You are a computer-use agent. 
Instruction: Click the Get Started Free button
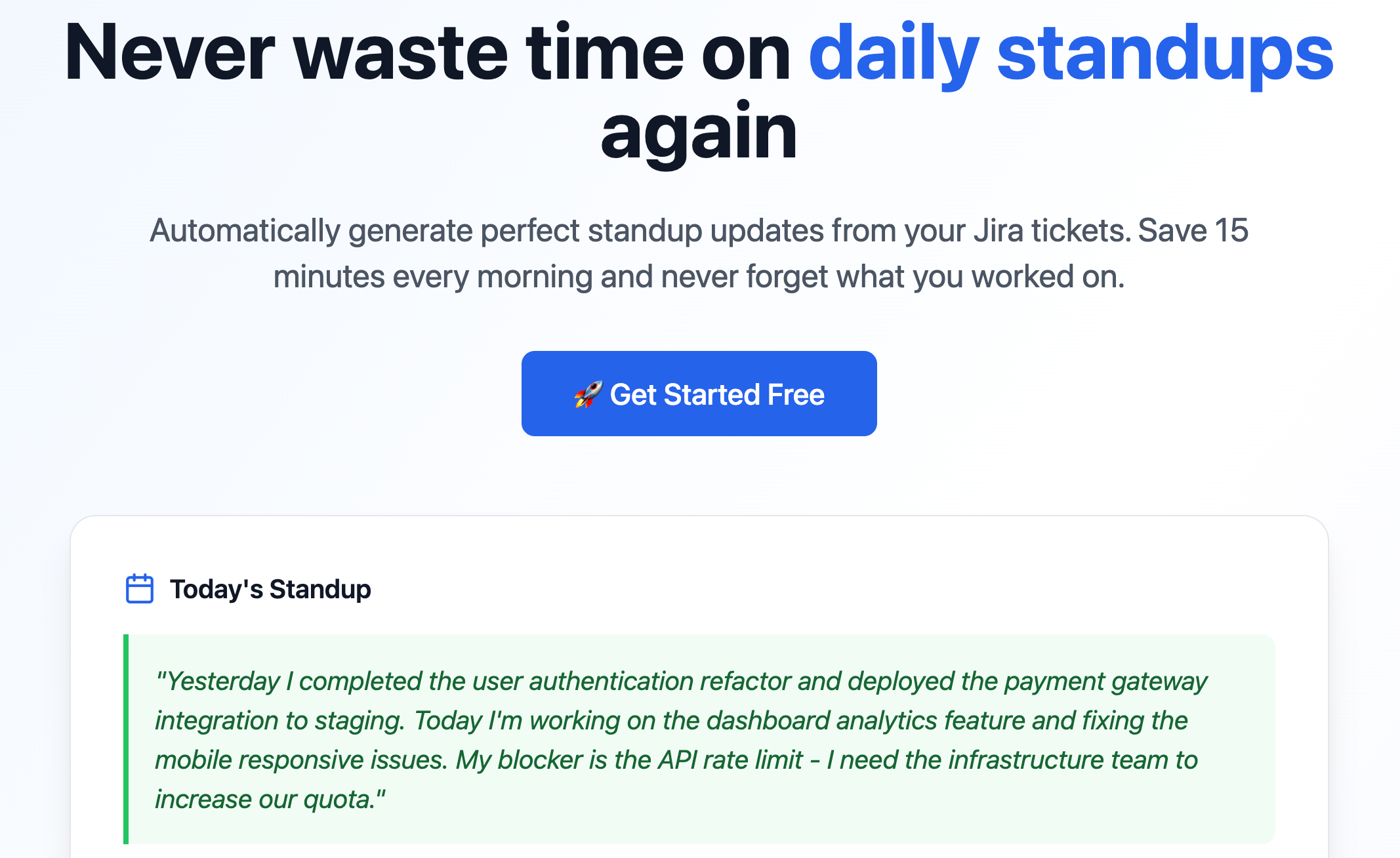[699, 394]
